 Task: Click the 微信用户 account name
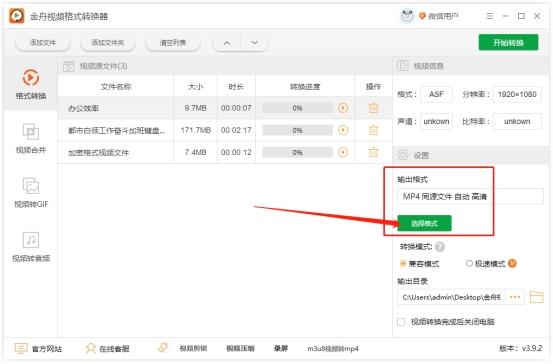tap(443, 16)
